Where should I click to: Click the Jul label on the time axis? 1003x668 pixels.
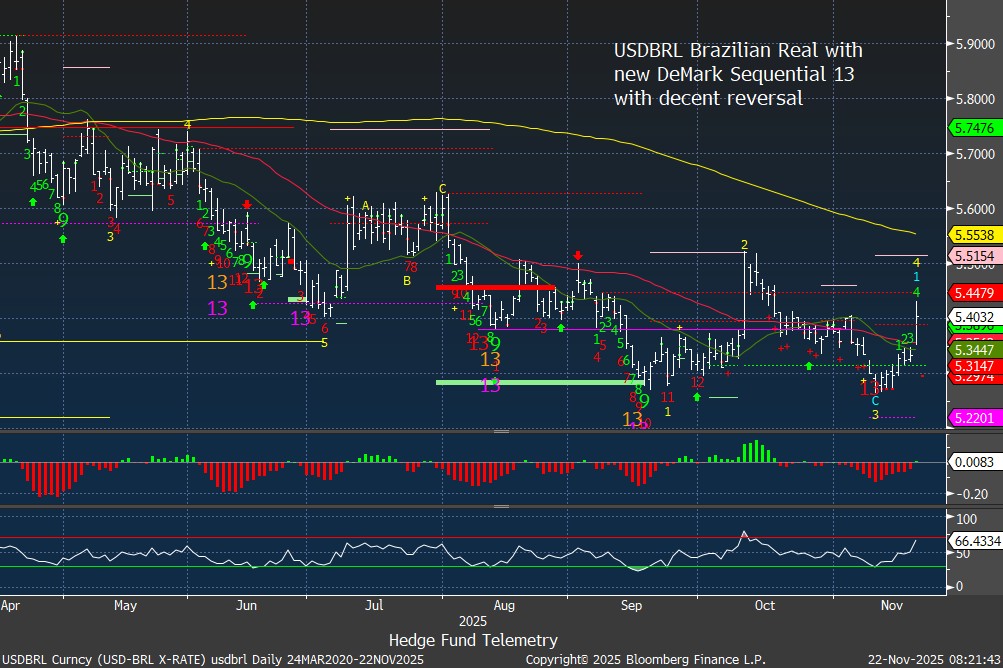point(374,605)
